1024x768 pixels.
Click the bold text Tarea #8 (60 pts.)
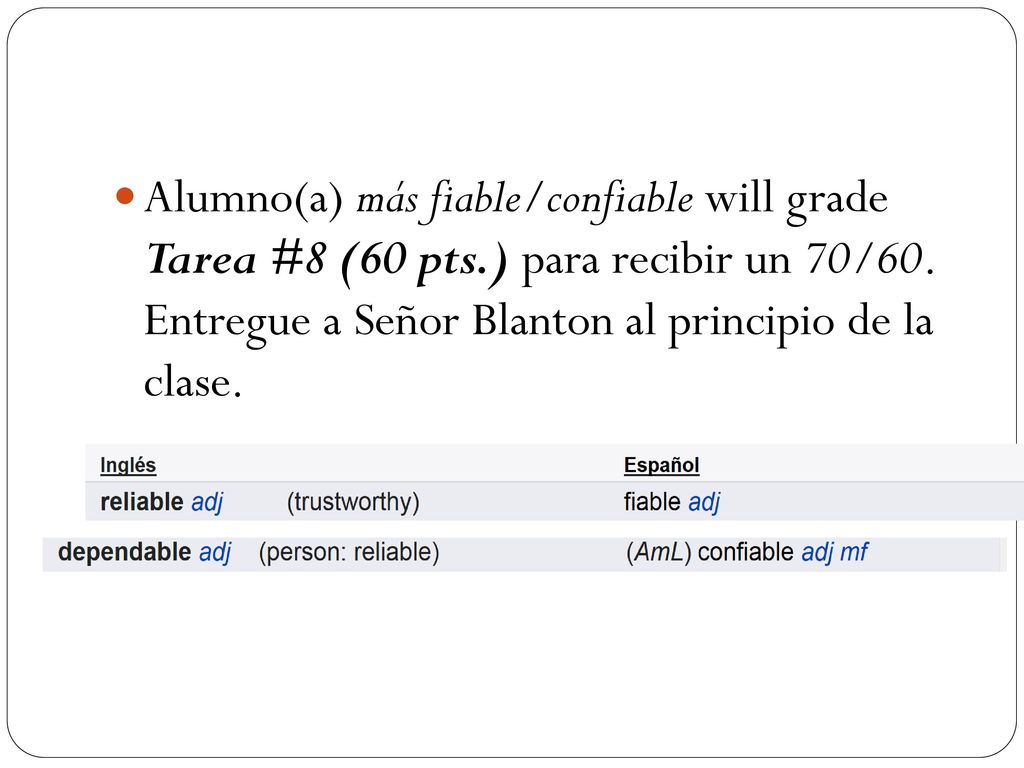tap(326, 260)
